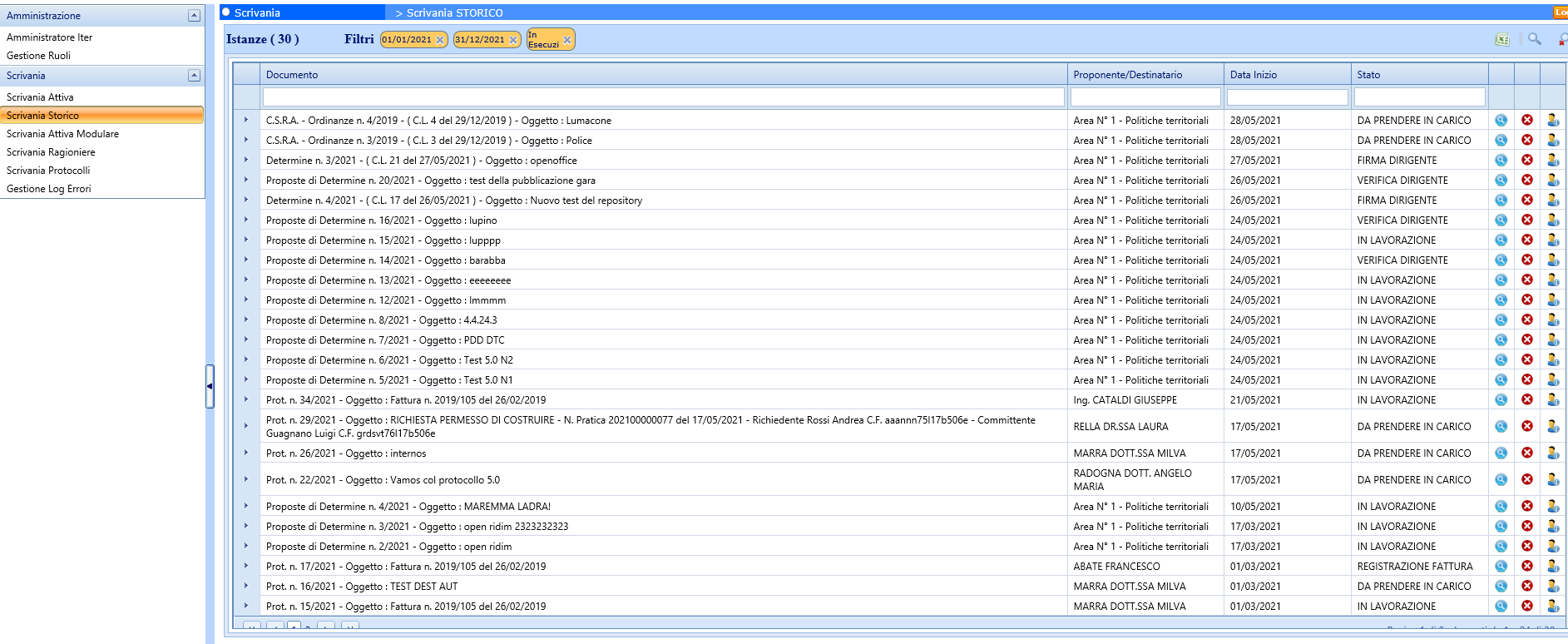Select the ABATE FRANCESCO cell
1568x644 pixels.
(x=1145, y=566)
